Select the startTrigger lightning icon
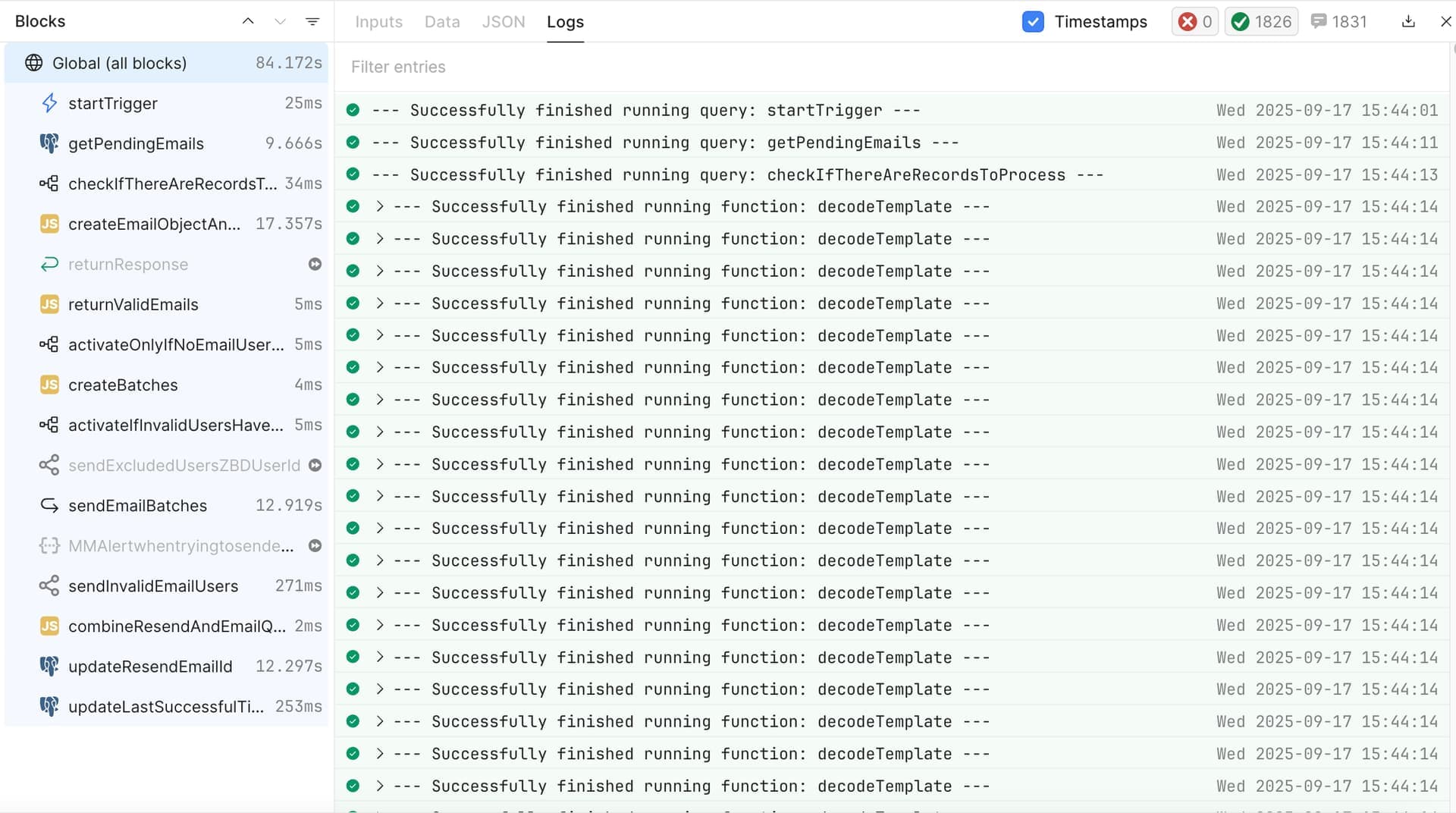1456x813 pixels. coord(49,103)
